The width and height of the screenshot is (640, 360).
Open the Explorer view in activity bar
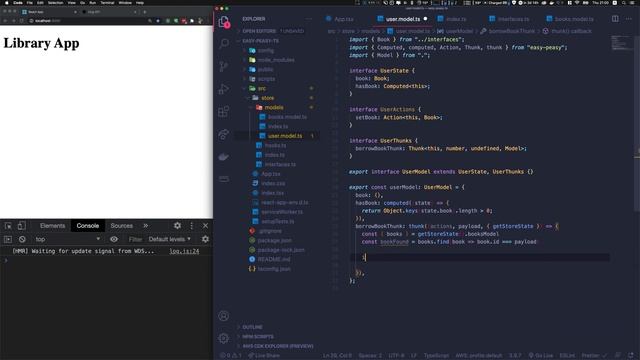point(224,22)
